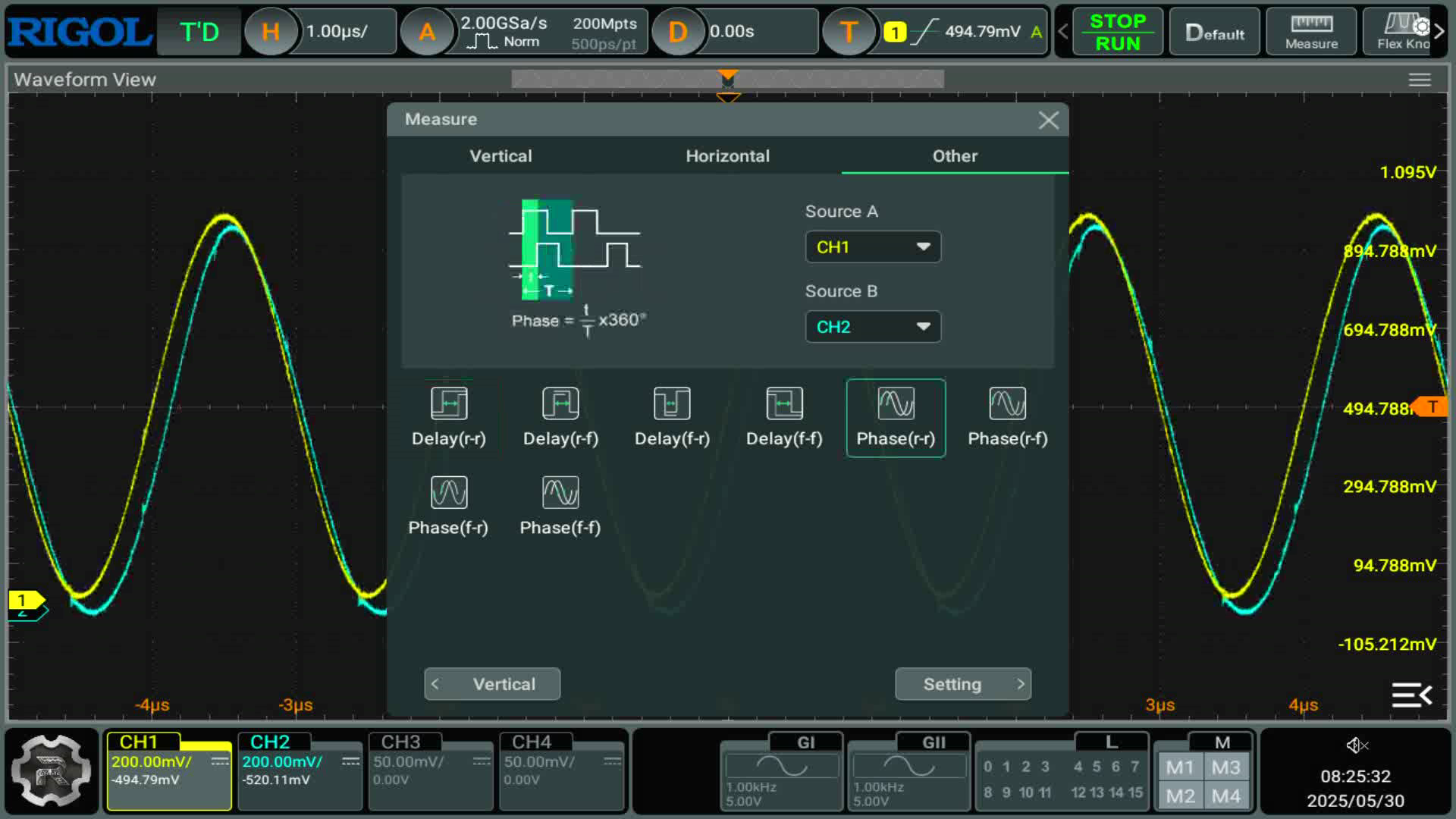
Task: Open the Source A CH1 dropdown
Action: (x=873, y=247)
